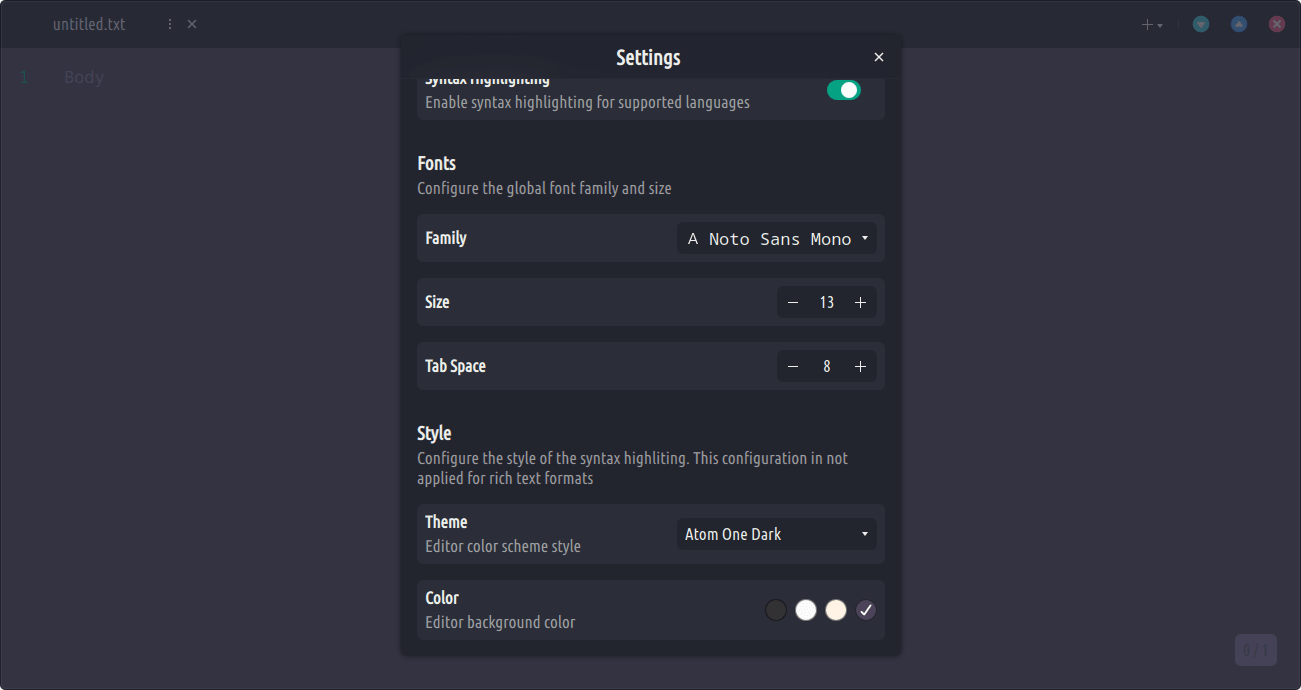Click the font Size value field

click(x=826, y=302)
